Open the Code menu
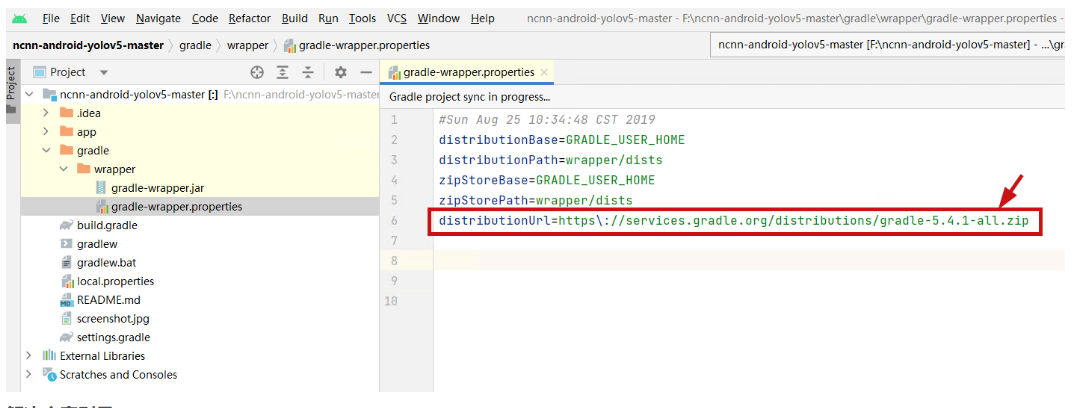1080x408 pixels. (x=205, y=19)
